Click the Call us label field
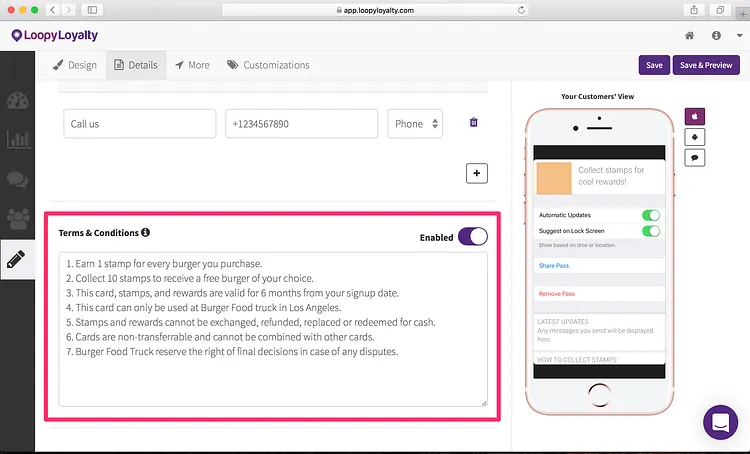Viewport: 750px width, 454px height. [x=140, y=124]
